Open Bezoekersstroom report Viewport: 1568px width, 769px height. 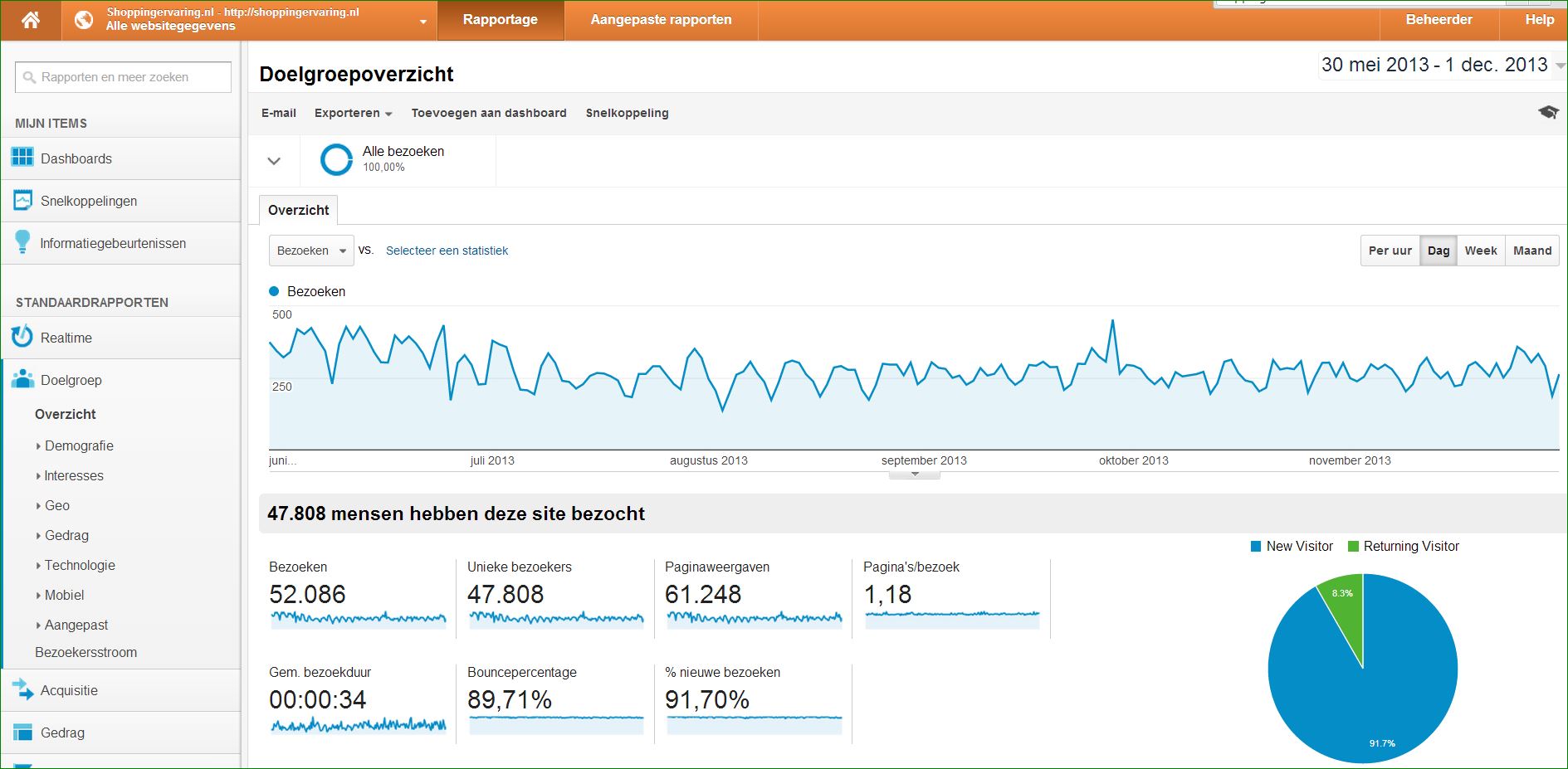[86, 652]
